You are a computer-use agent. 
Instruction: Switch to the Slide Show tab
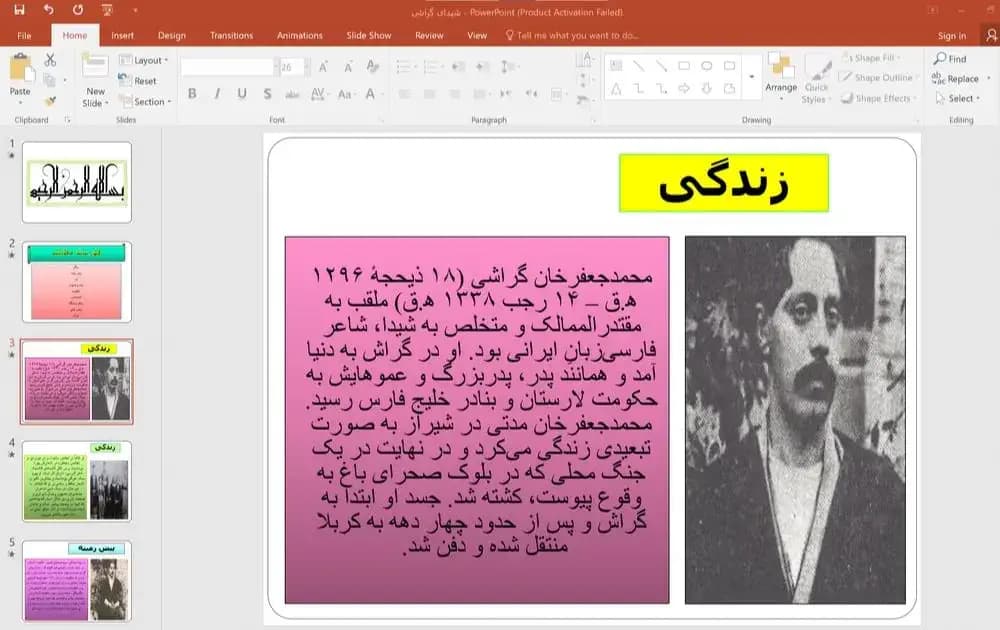369,36
